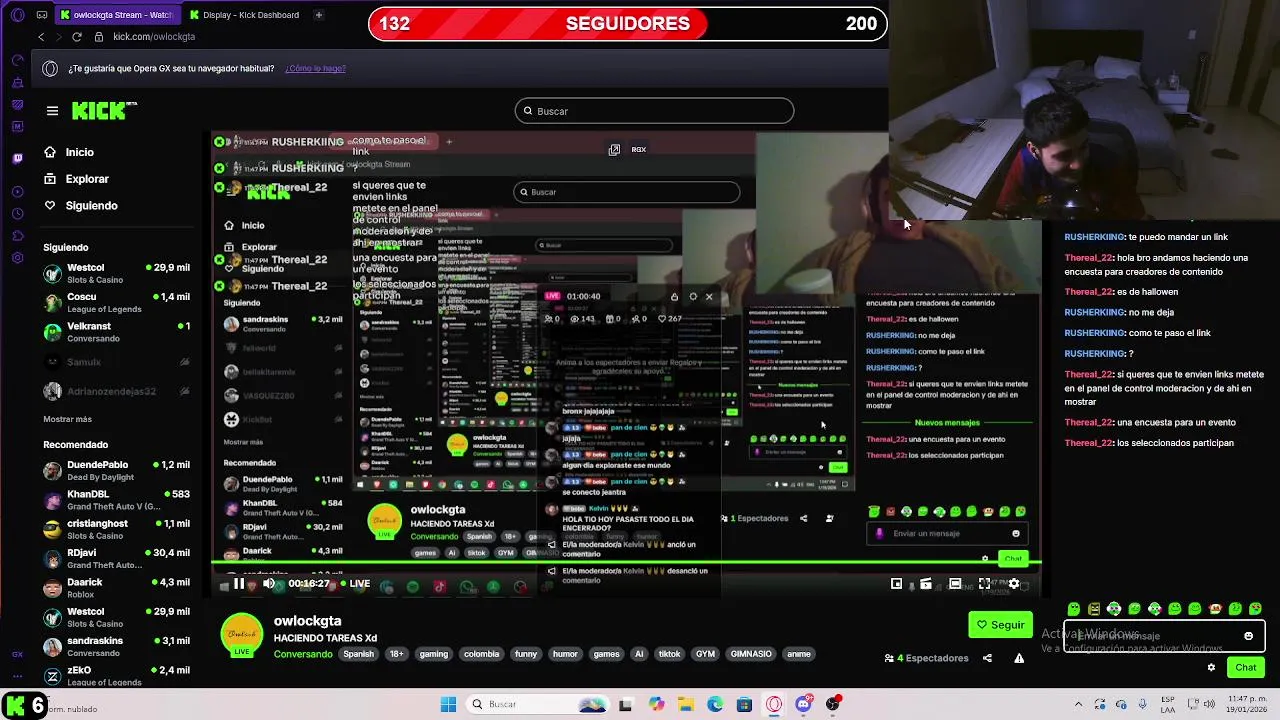Click the ¿Cómo lo hago? link
This screenshot has height=720, width=1280.
pyautogui.click(x=315, y=68)
